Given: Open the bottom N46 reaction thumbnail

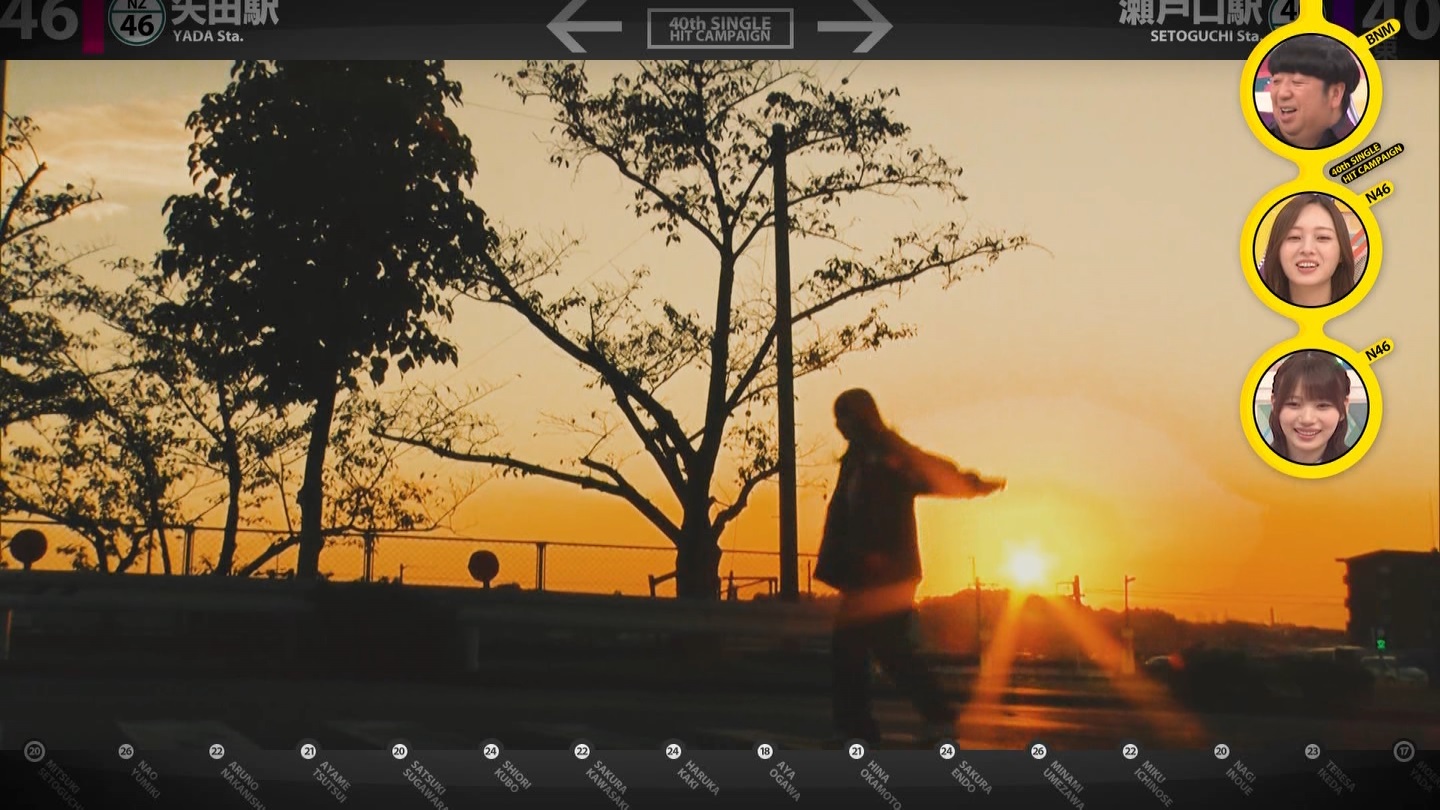Looking at the screenshot, I should coord(1310,408).
